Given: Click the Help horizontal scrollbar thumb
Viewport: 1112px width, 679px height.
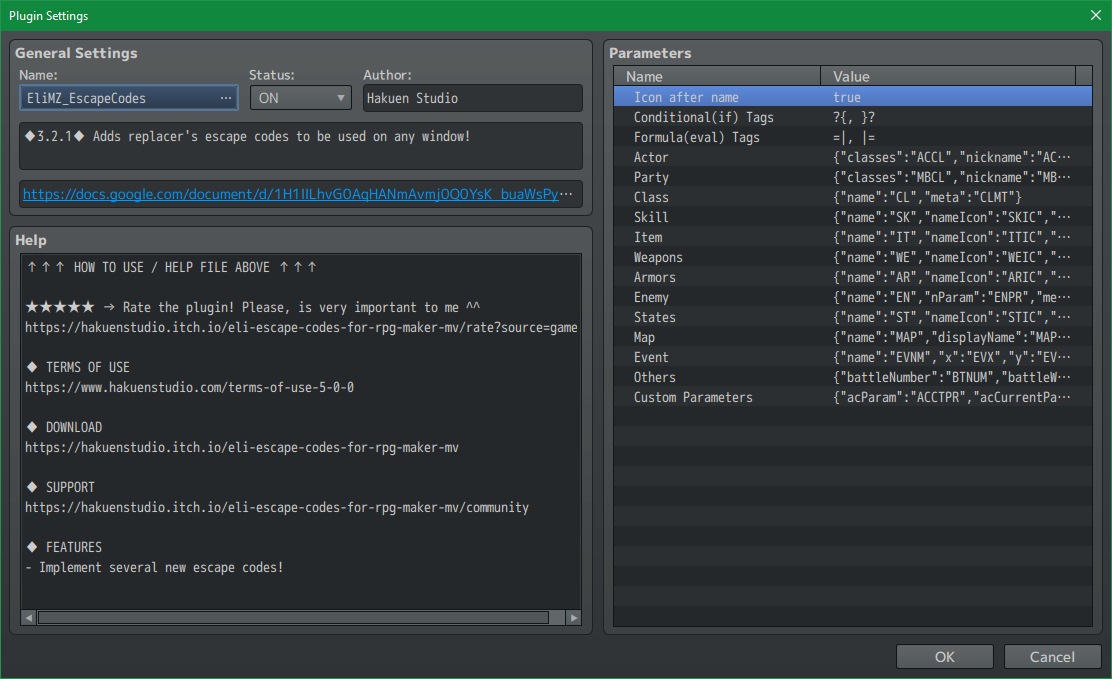Looking at the screenshot, I should click(292, 618).
